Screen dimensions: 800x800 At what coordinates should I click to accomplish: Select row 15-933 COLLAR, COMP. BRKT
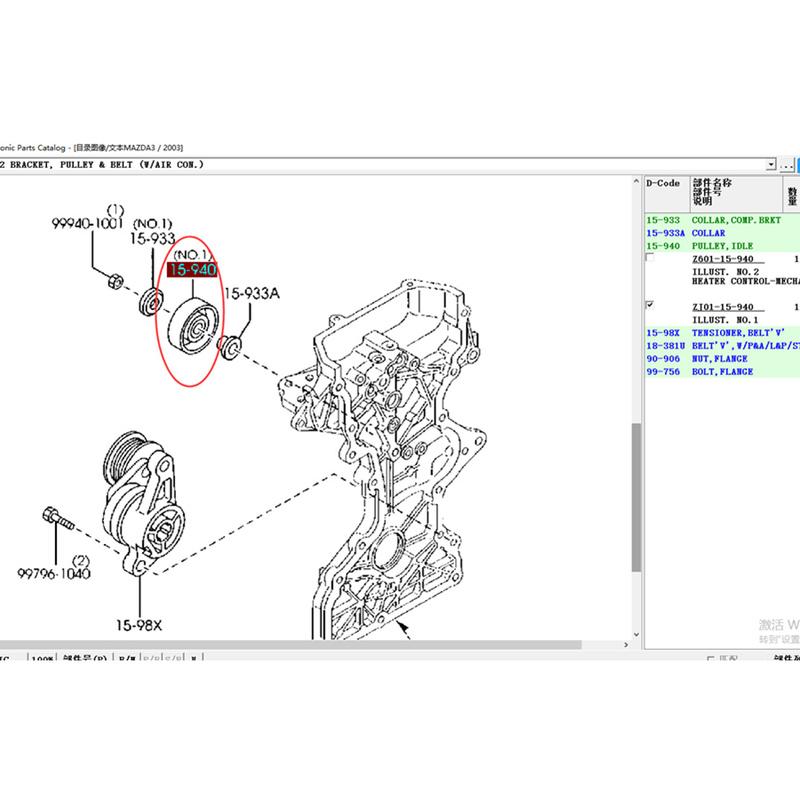click(x=722, y=220)
